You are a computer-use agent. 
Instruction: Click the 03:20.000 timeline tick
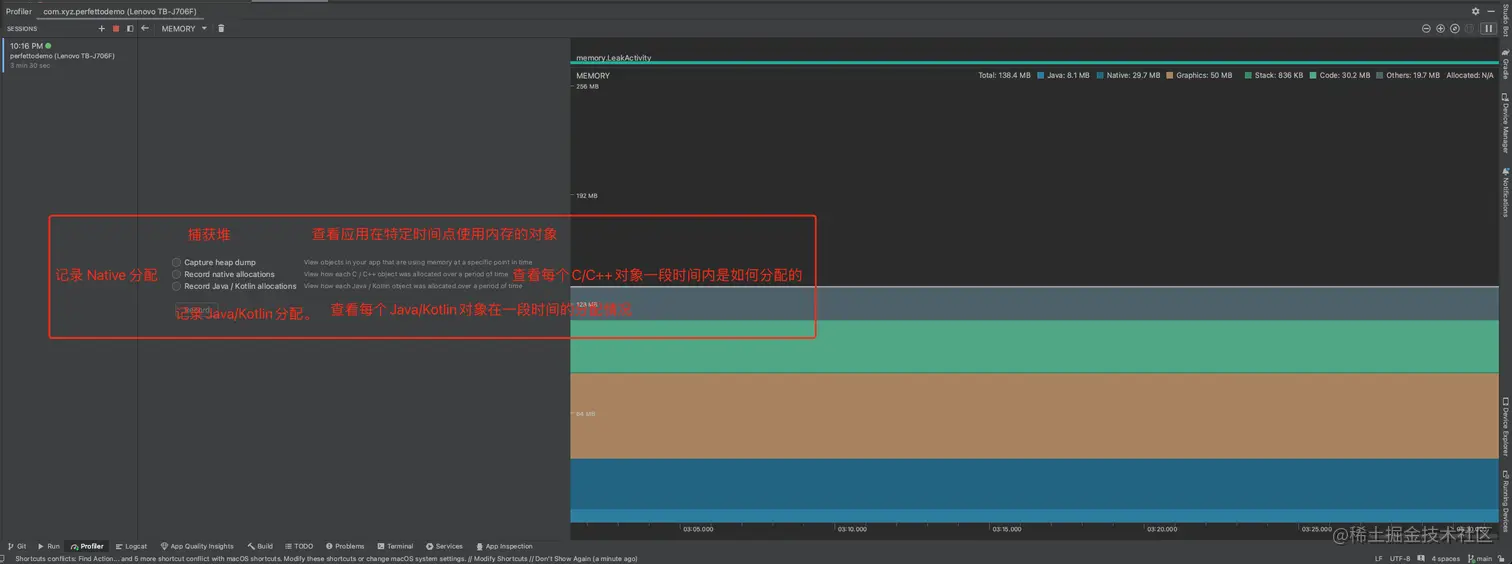click(x=1162, y=529)
